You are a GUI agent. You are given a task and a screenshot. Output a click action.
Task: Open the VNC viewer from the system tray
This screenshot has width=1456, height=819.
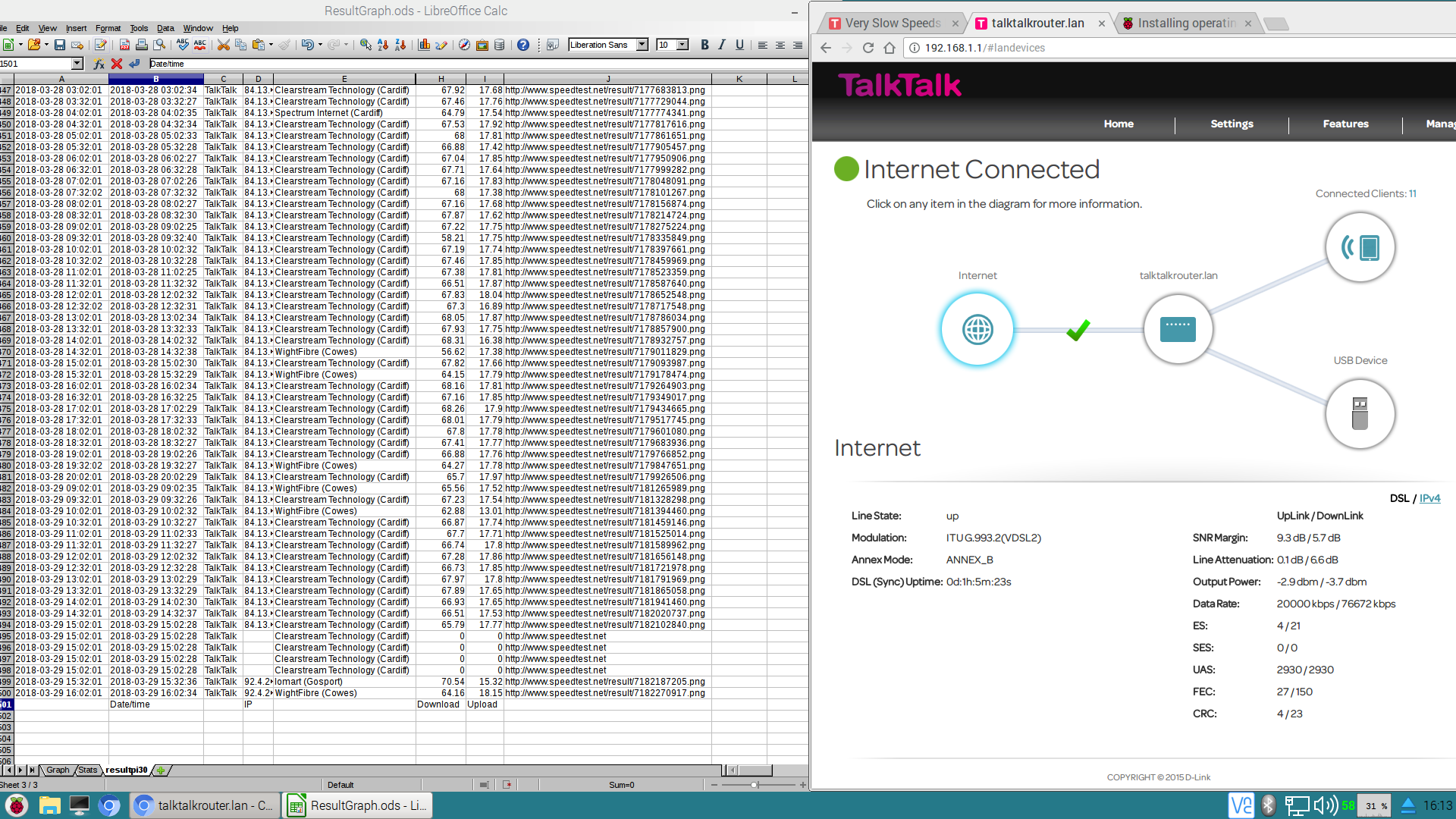(1241, 805)
